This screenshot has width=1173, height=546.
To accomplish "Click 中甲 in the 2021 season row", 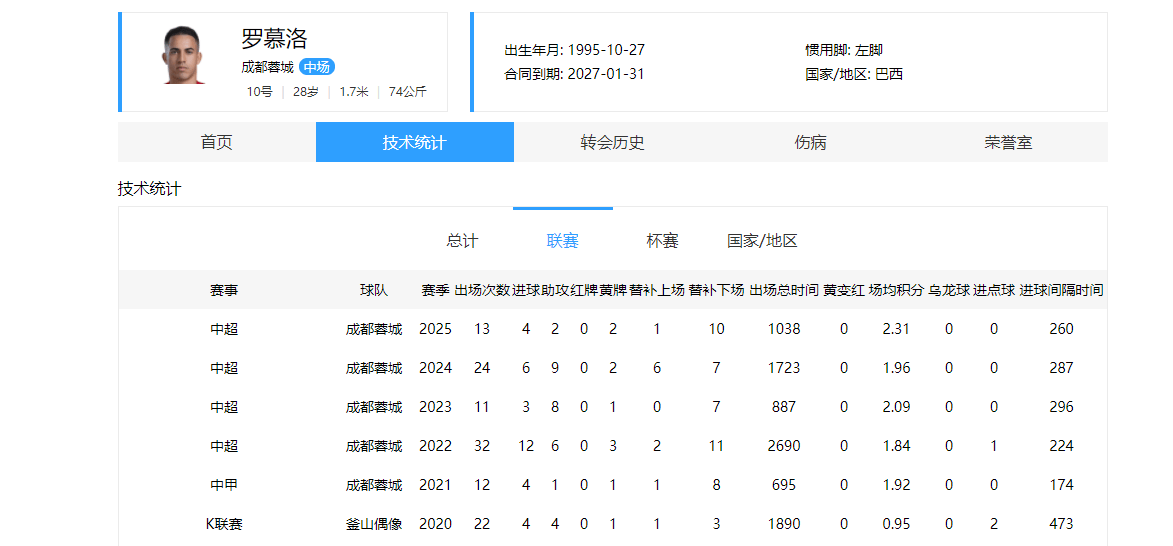I will coord(224,485).
